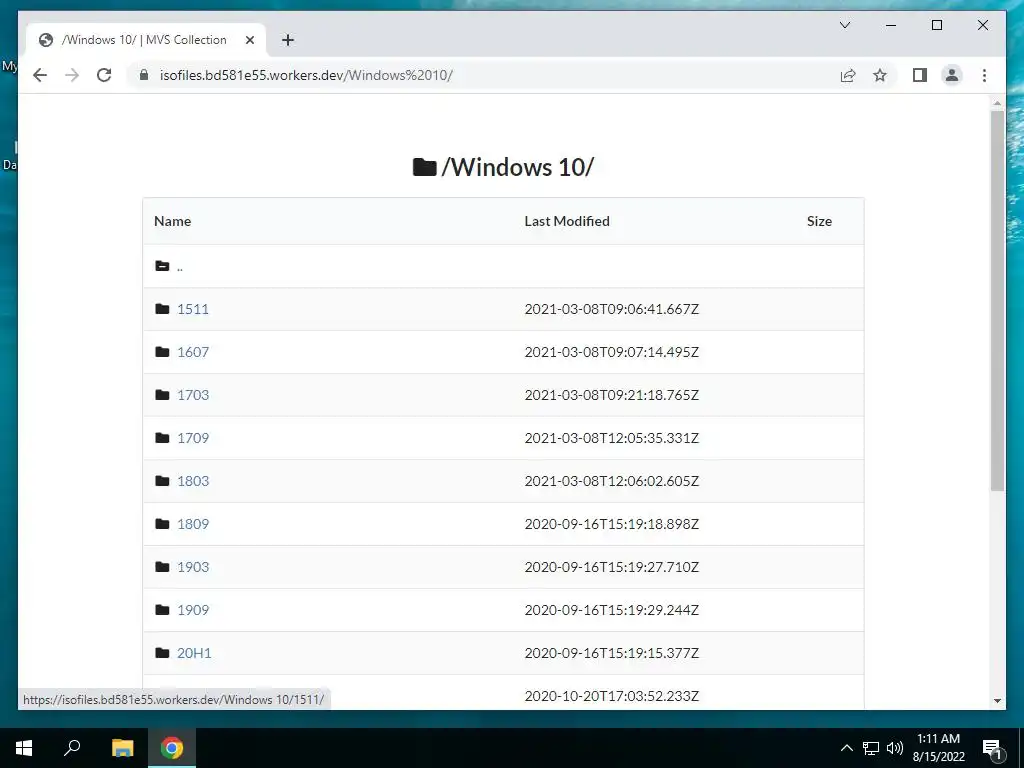This screenshot has height=768, width=1024.
Task: Click the address bar URL field
Action: 483,75
